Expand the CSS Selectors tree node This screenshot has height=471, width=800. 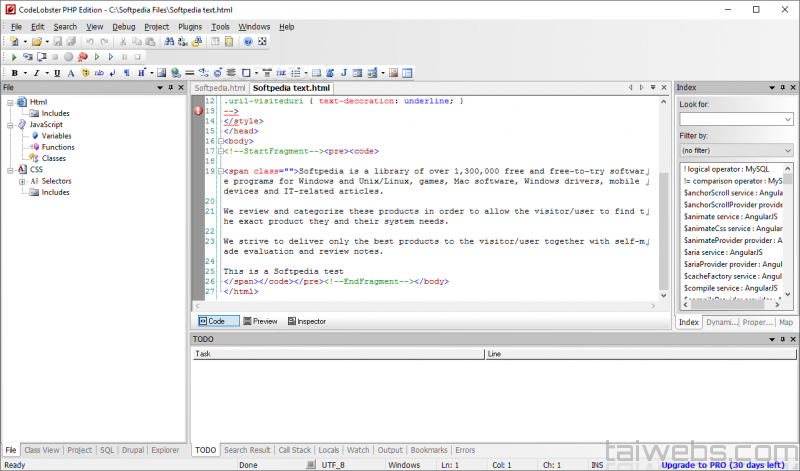(22, 181)
